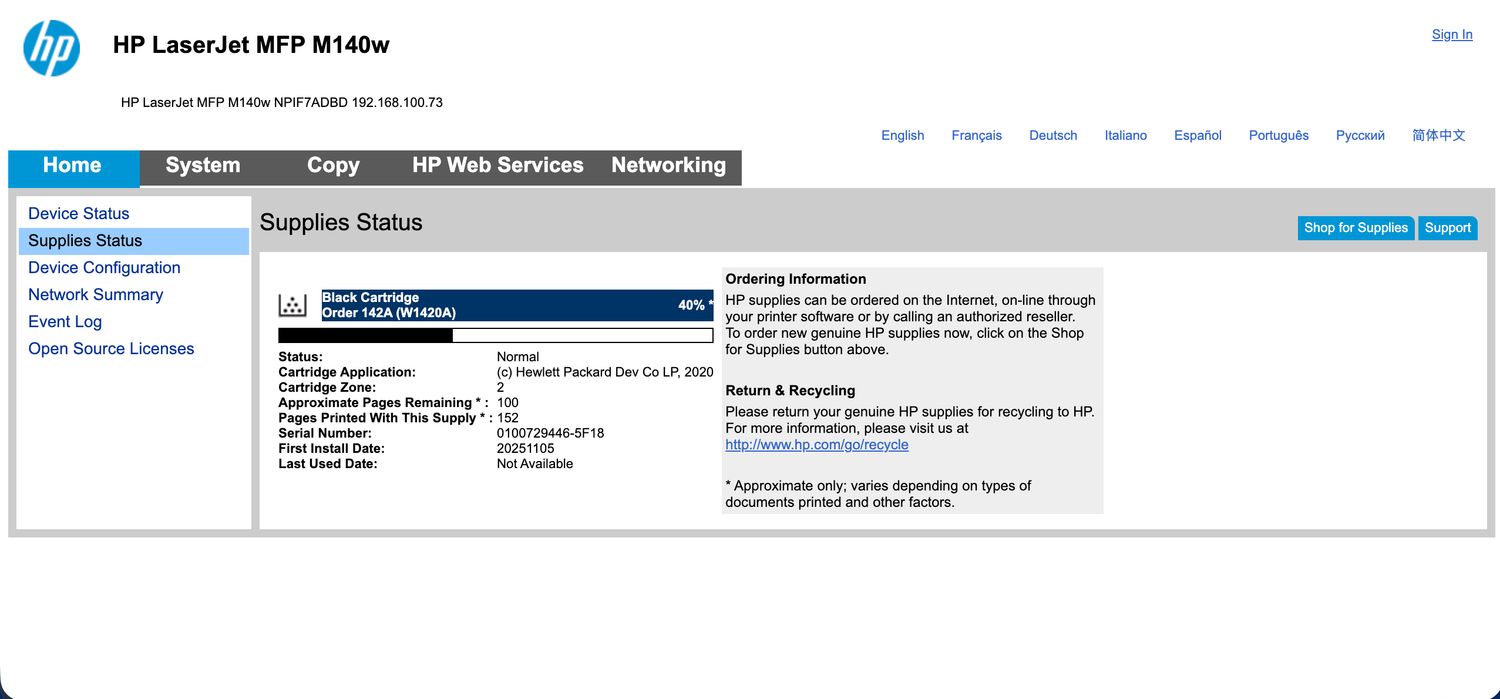The height and width of the screenshot is (699, 1500).
Task: Switch language to Français
Action: (x=977, y=136)
